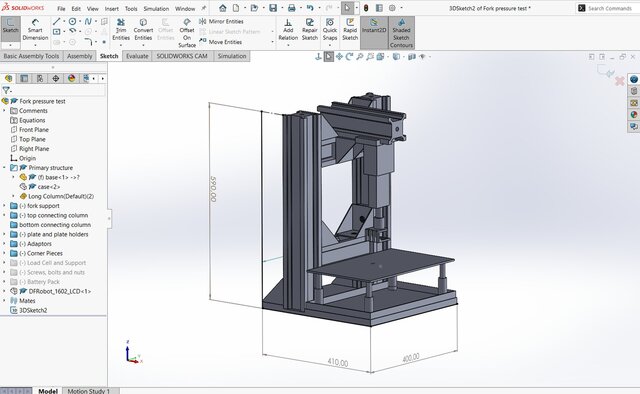Open the Insert menu
The height and width of the screenshot is (394, 640).
pyautogui.click(x=111, y=9)
